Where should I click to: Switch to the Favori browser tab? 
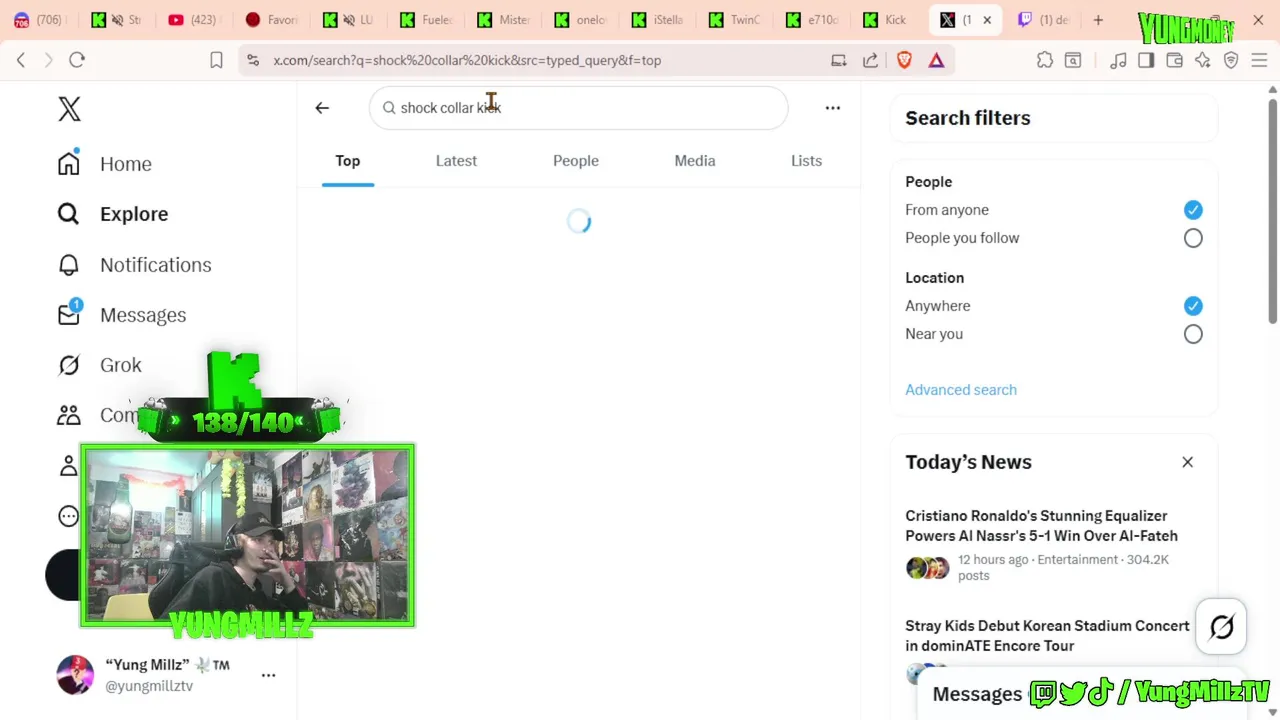[x=272, y=20]
